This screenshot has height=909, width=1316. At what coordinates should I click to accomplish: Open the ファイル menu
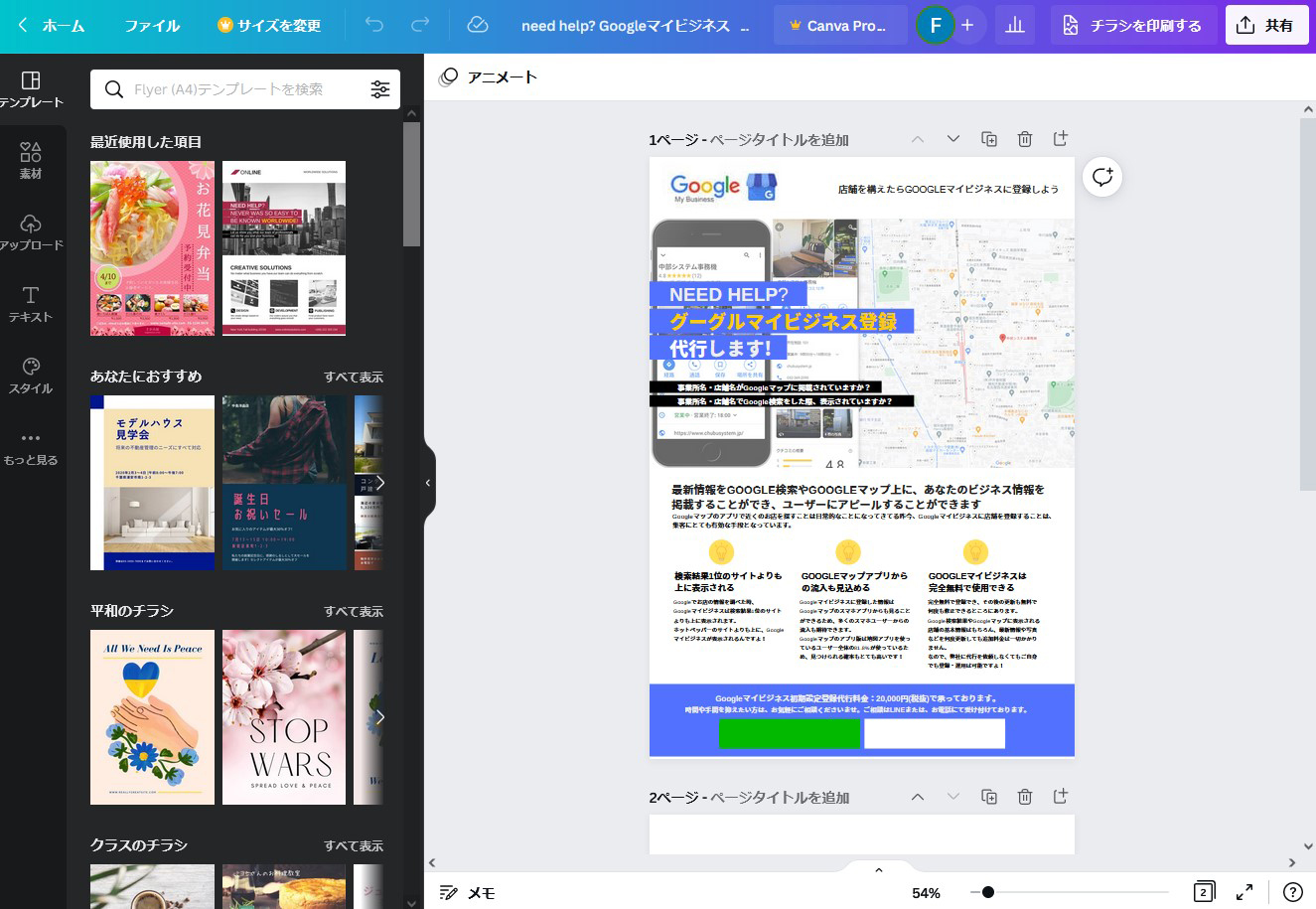[152, 26]
